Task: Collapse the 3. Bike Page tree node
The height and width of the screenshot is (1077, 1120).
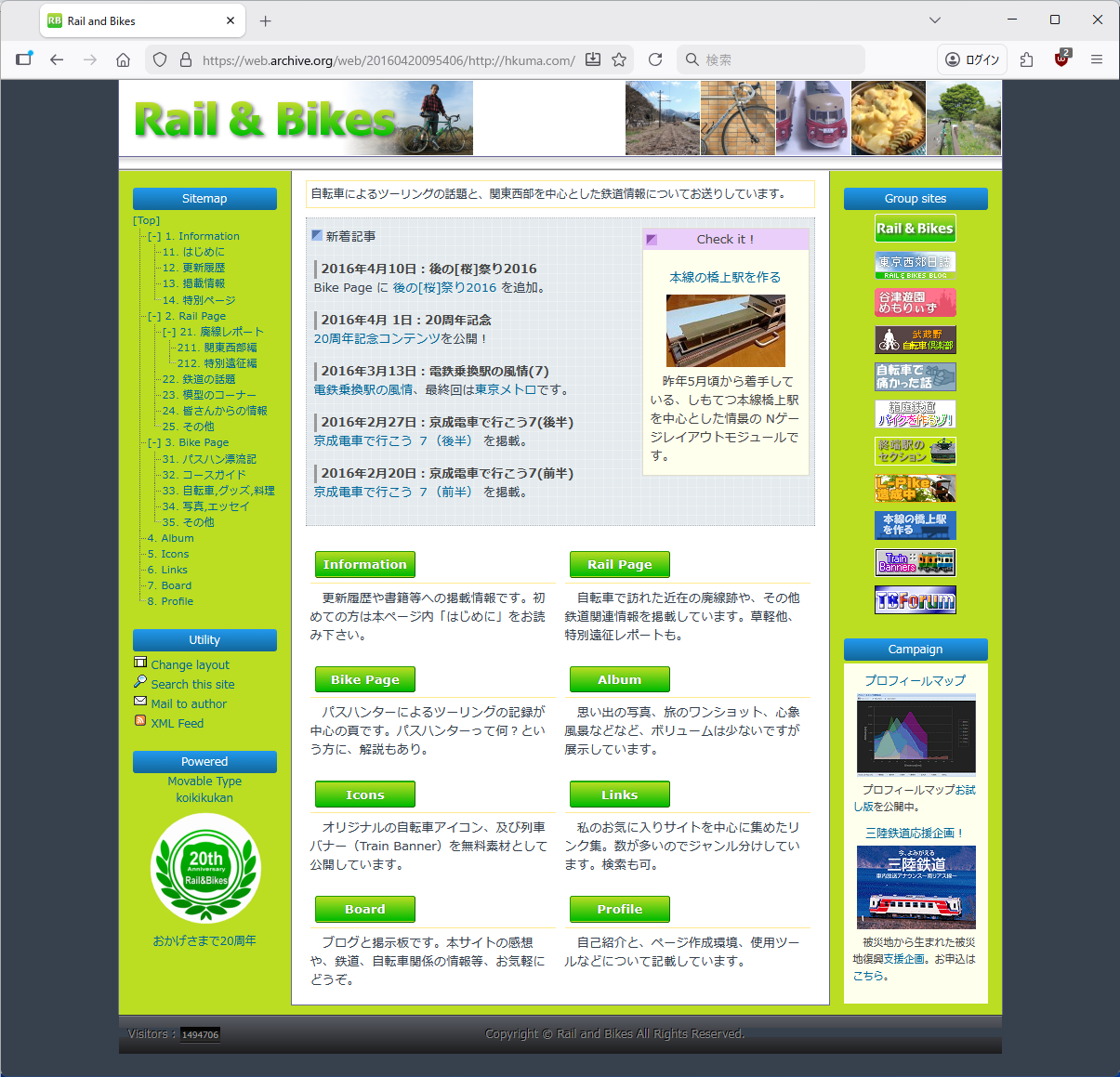Action: [154, 443]
